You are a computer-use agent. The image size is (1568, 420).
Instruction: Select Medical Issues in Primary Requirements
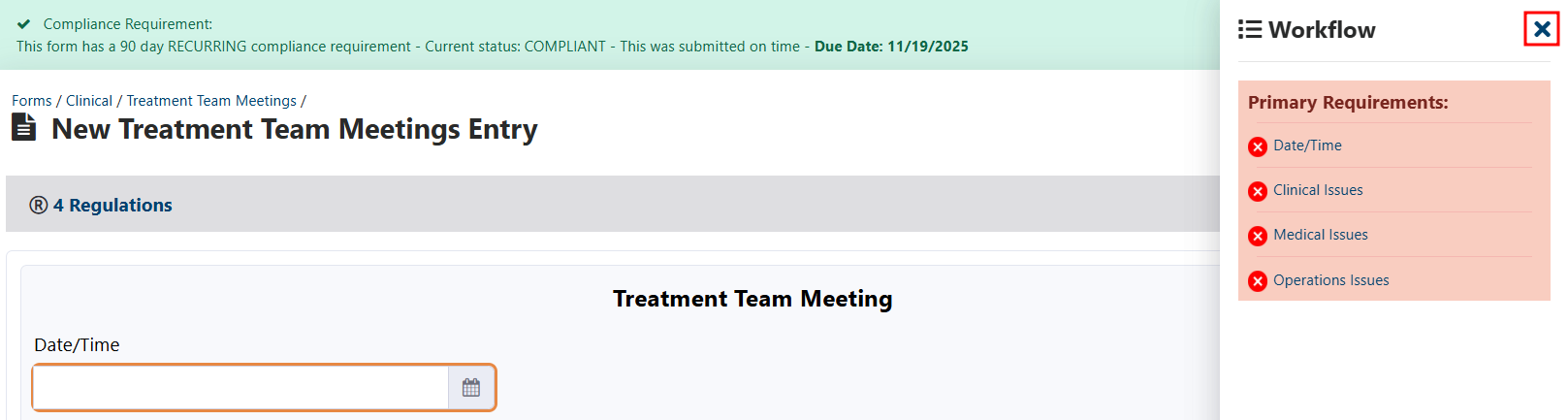[1321, 235]
